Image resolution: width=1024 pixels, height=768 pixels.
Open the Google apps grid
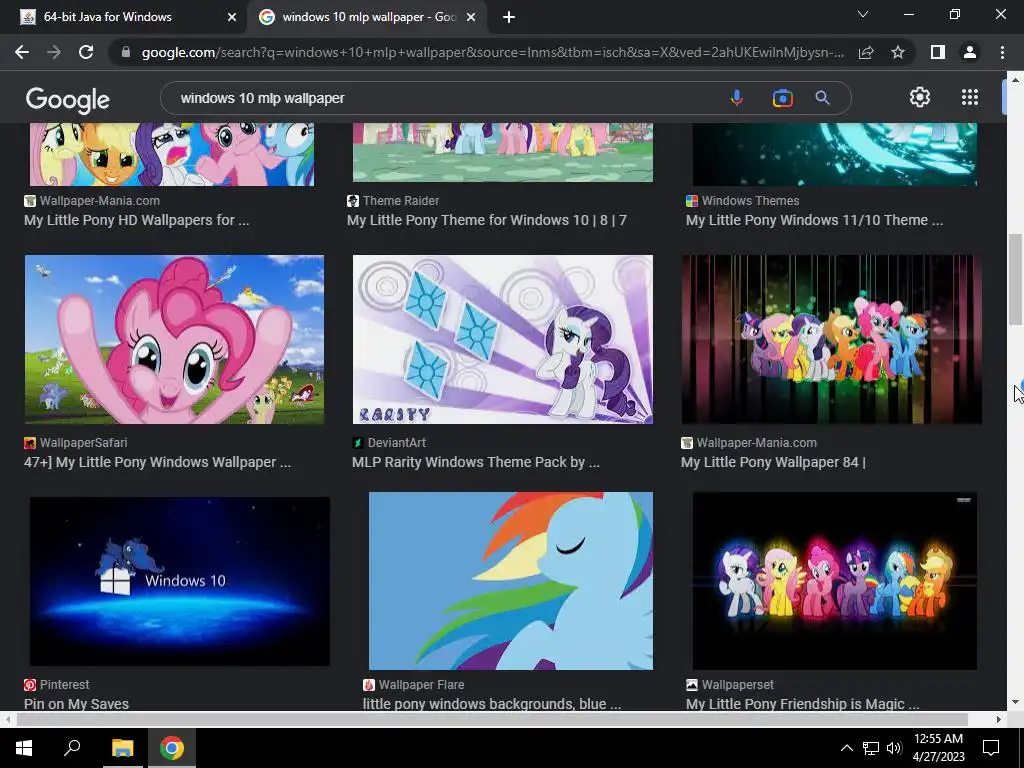970,97
